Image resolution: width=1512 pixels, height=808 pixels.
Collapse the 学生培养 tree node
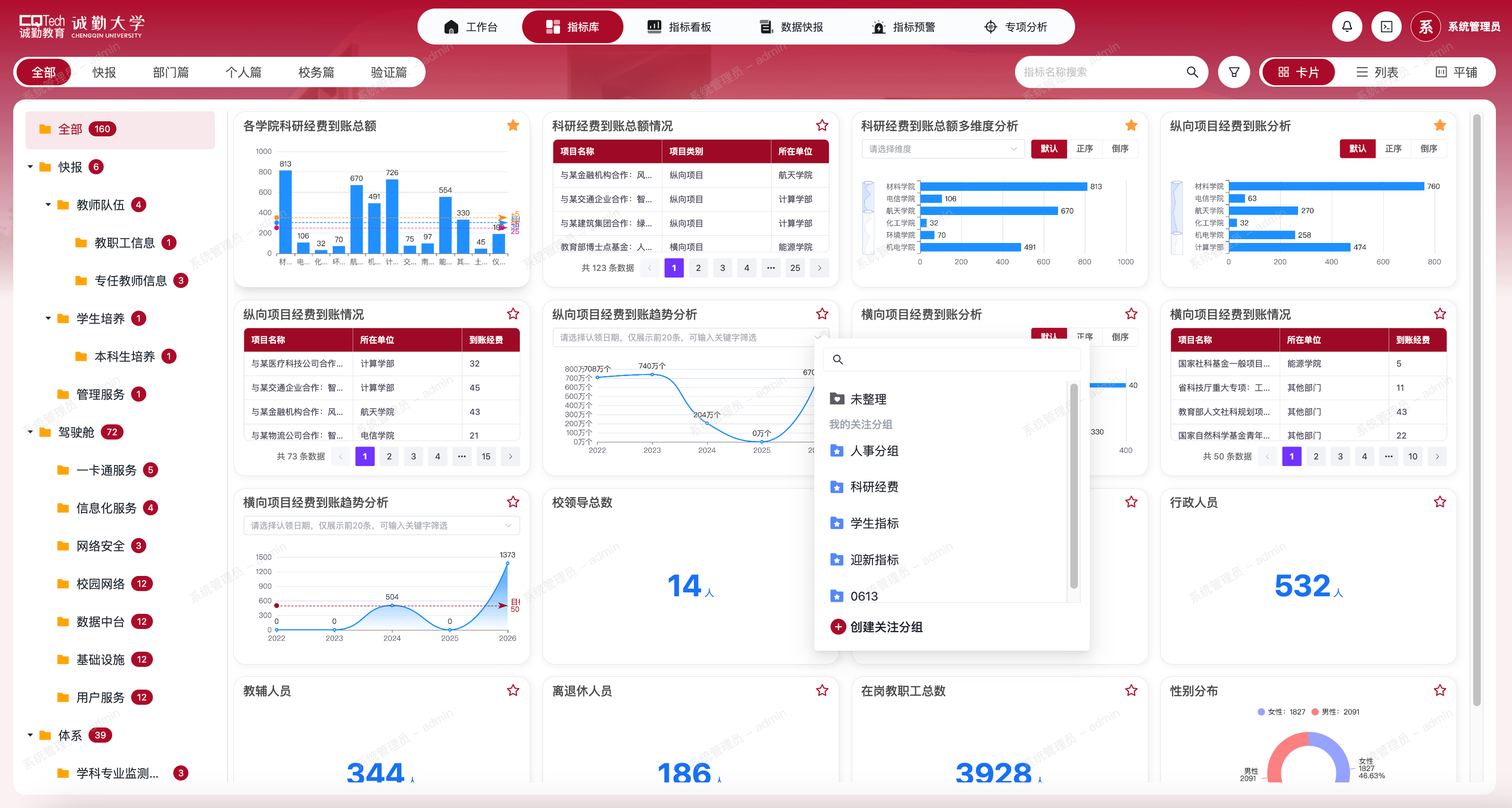(48, 318)
